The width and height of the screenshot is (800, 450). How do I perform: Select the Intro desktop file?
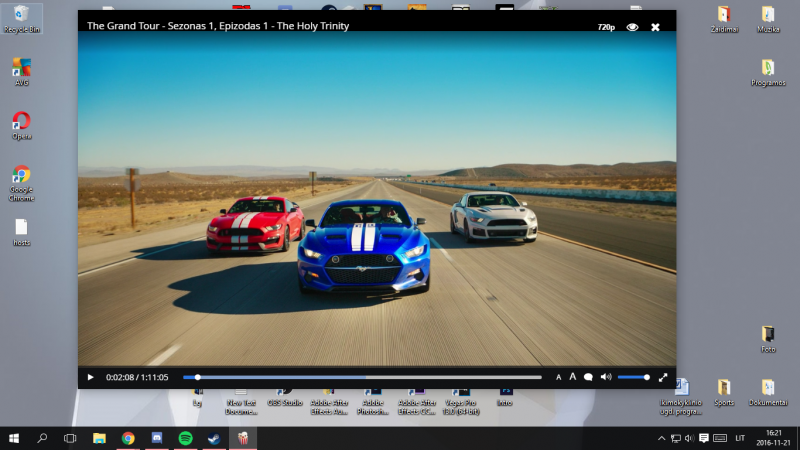[x=505, y=398]
